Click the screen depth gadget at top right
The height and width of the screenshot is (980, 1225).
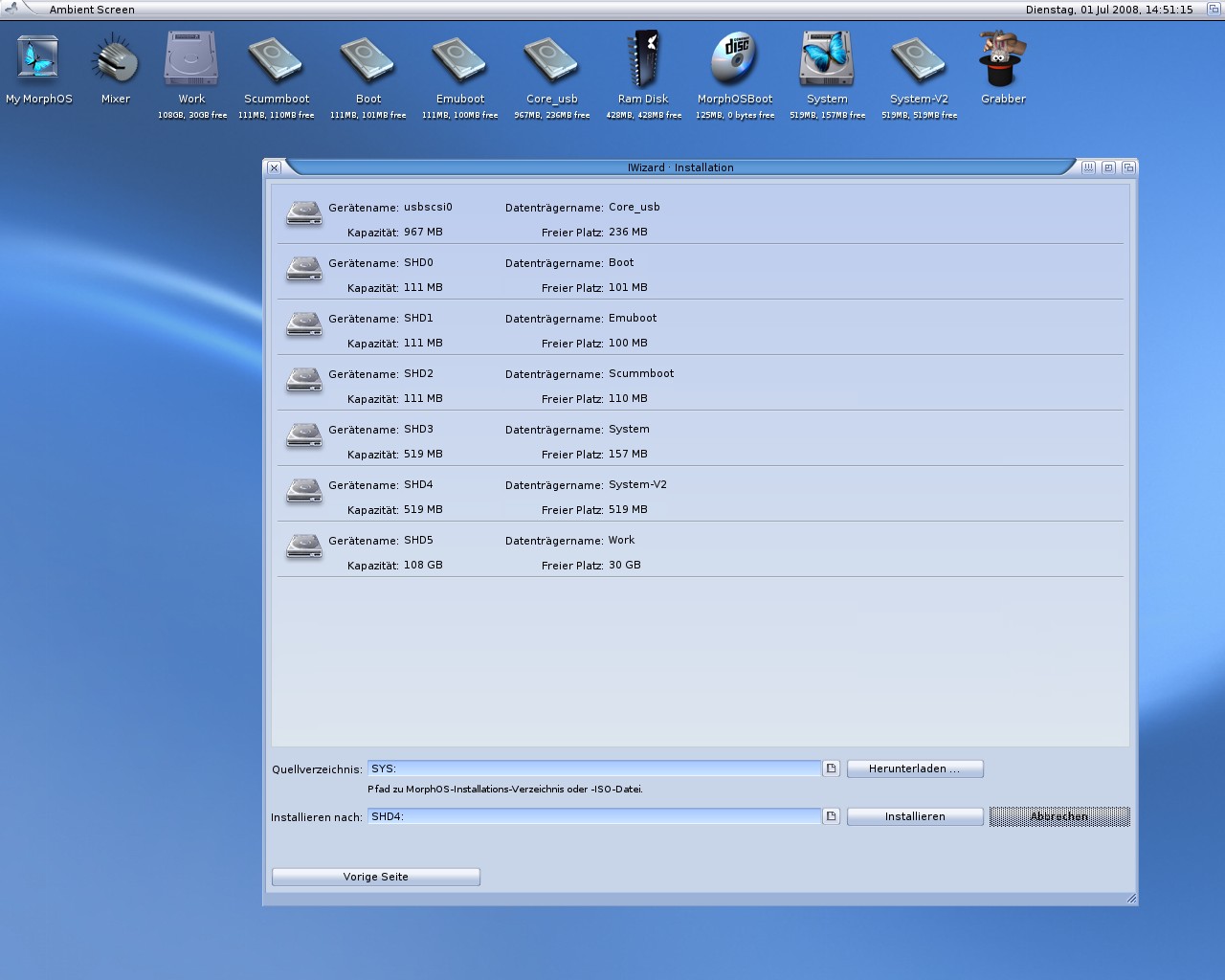click(x=1214, y=9)
